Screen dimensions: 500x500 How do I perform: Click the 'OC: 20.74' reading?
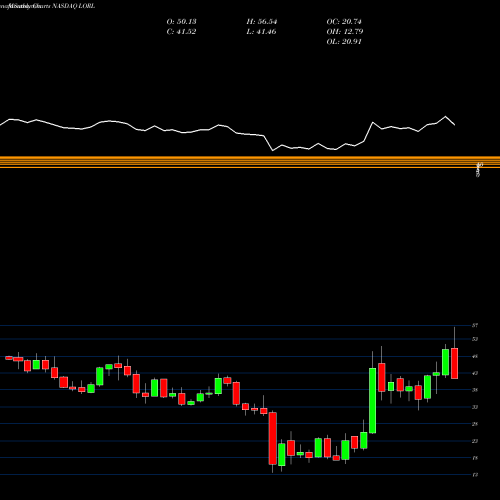(344, 21)
